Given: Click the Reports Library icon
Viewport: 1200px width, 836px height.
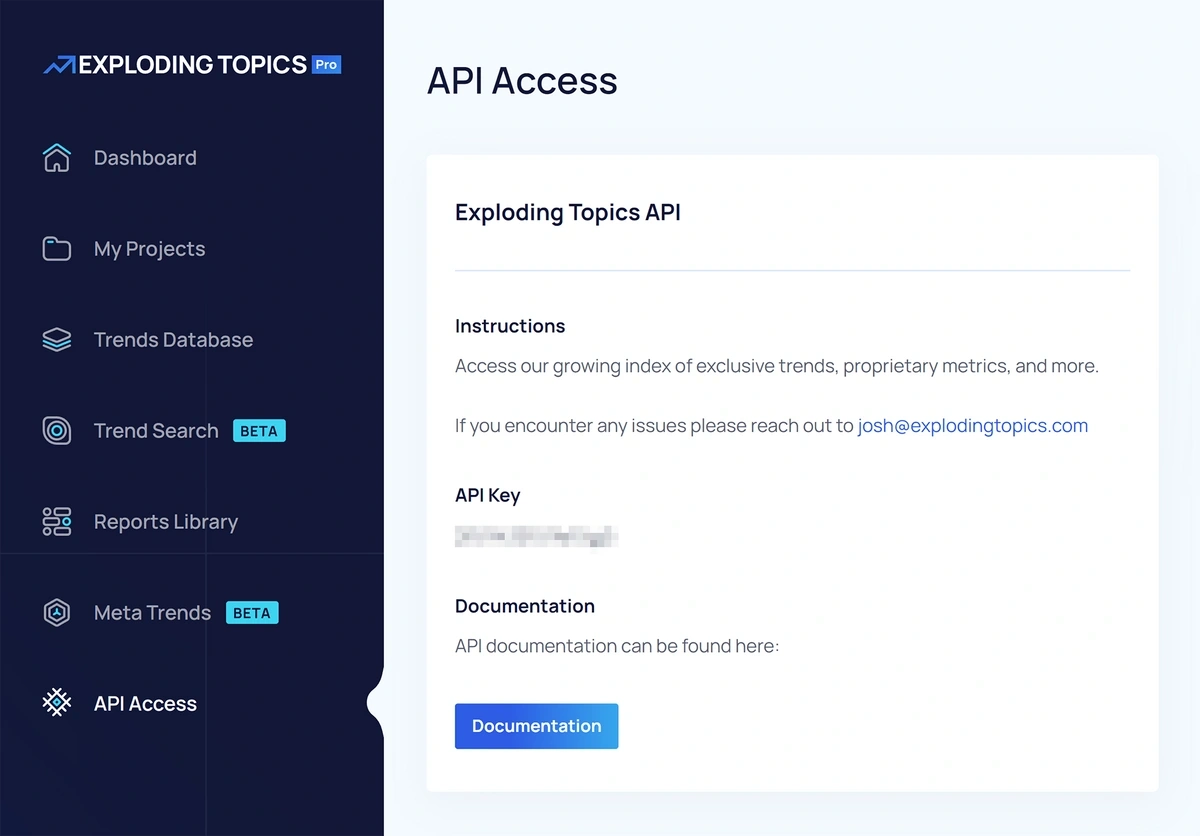Looking at the screenshot, I should 57,522.
